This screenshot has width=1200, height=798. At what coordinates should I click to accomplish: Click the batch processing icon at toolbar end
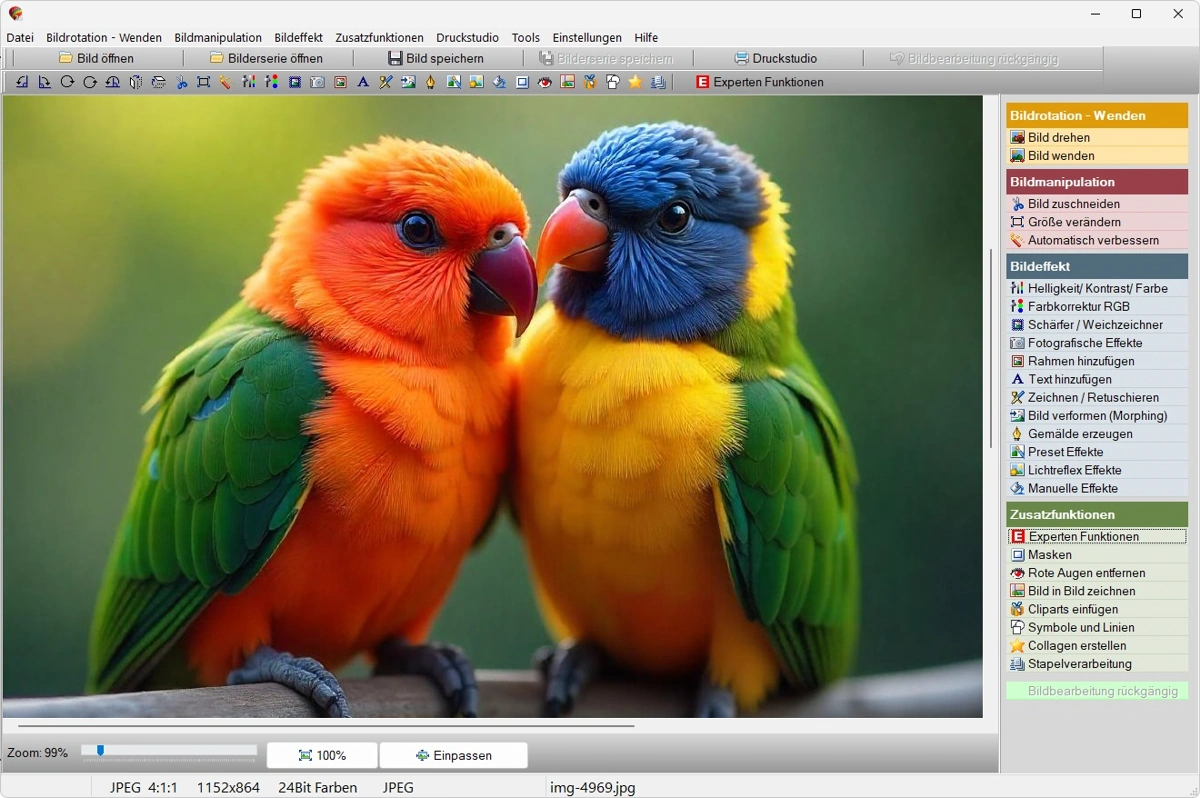[656, 82]
